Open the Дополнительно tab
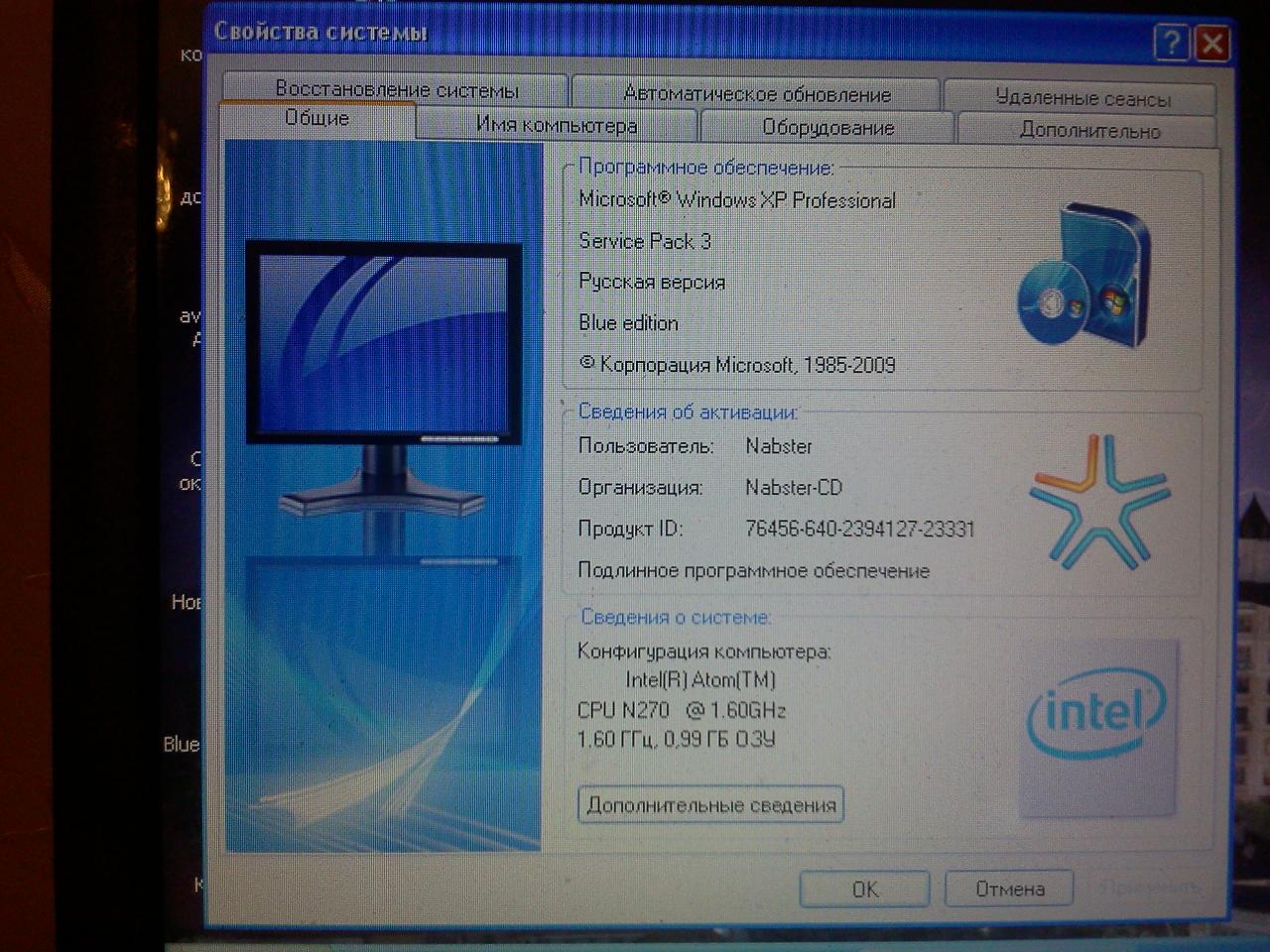1270x952 pixels. coord(1088,130)
